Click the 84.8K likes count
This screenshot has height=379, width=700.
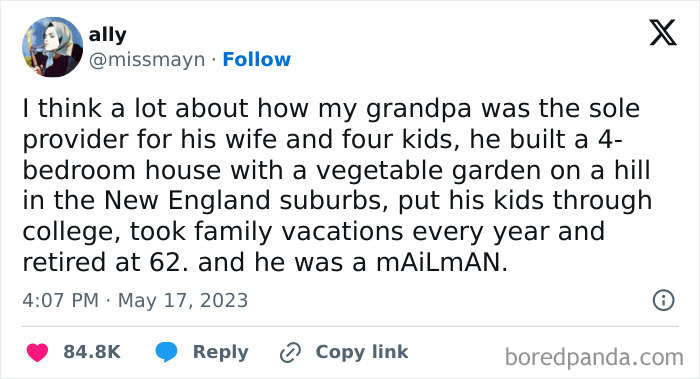[92, 352]
